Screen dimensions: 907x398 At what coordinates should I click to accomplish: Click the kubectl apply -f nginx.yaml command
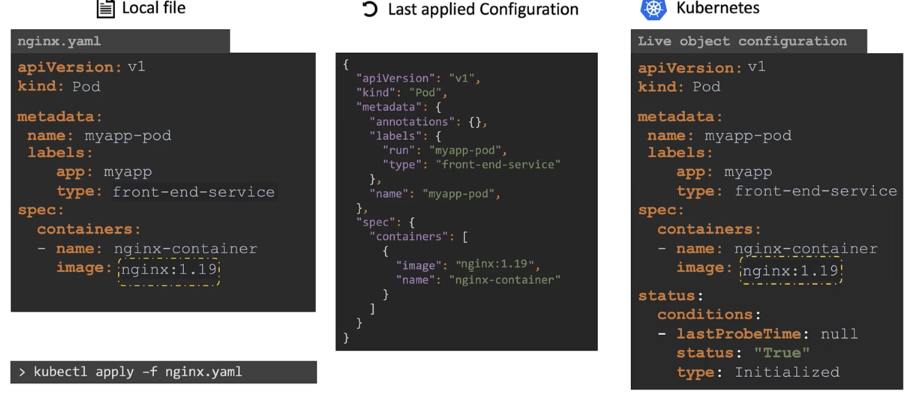click(x=163, y=372)
